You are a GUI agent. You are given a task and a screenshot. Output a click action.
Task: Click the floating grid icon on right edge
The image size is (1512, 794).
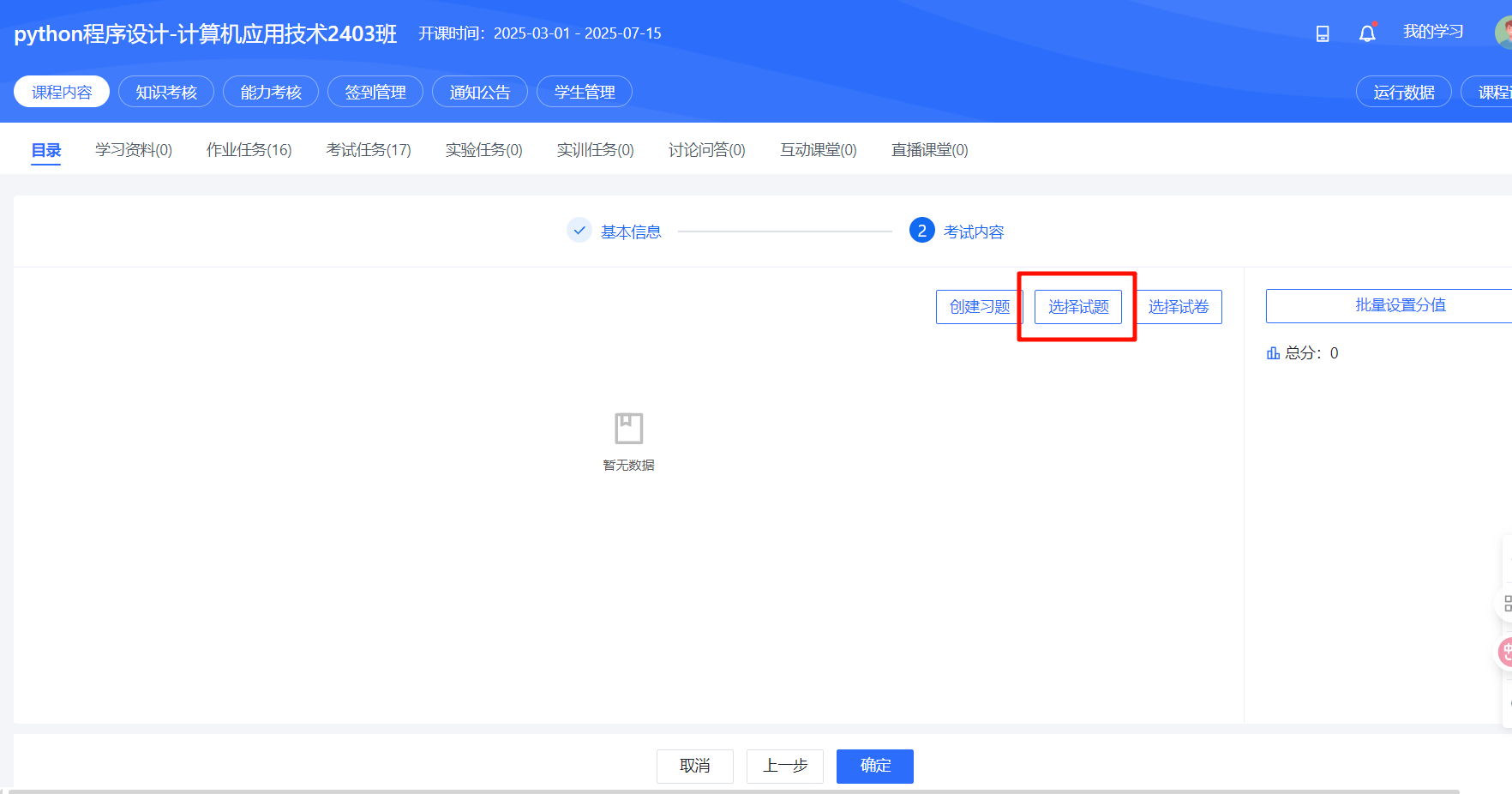(1505, 604)
